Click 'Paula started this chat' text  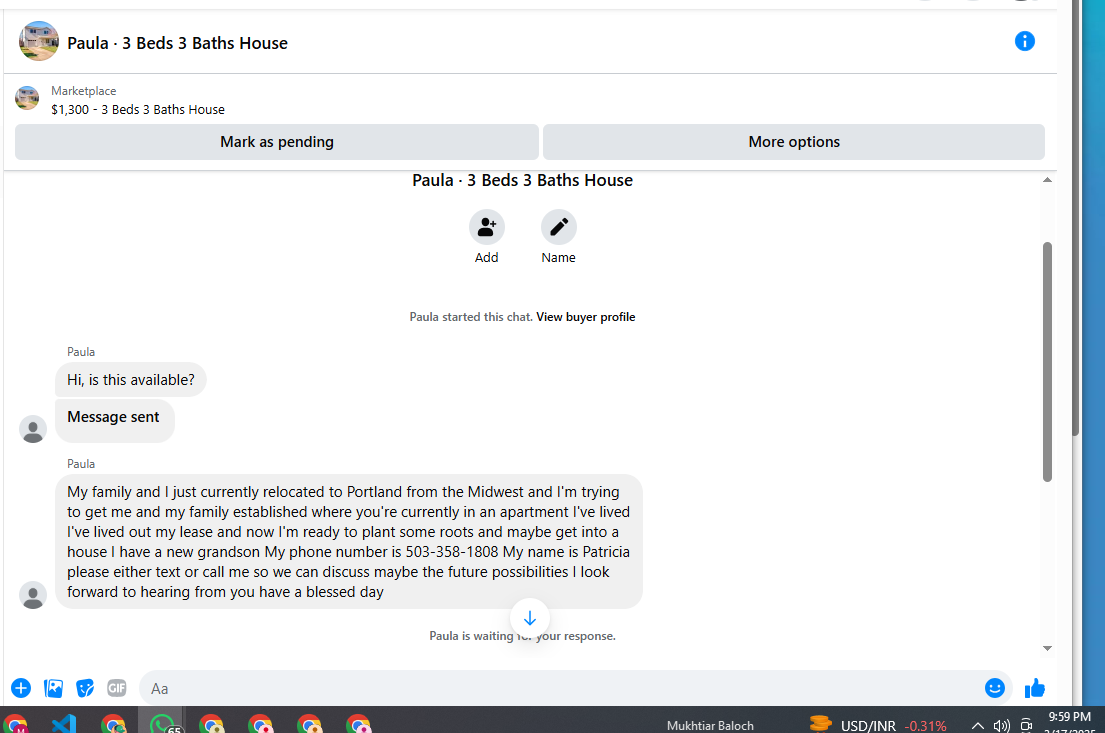point(471,317)
